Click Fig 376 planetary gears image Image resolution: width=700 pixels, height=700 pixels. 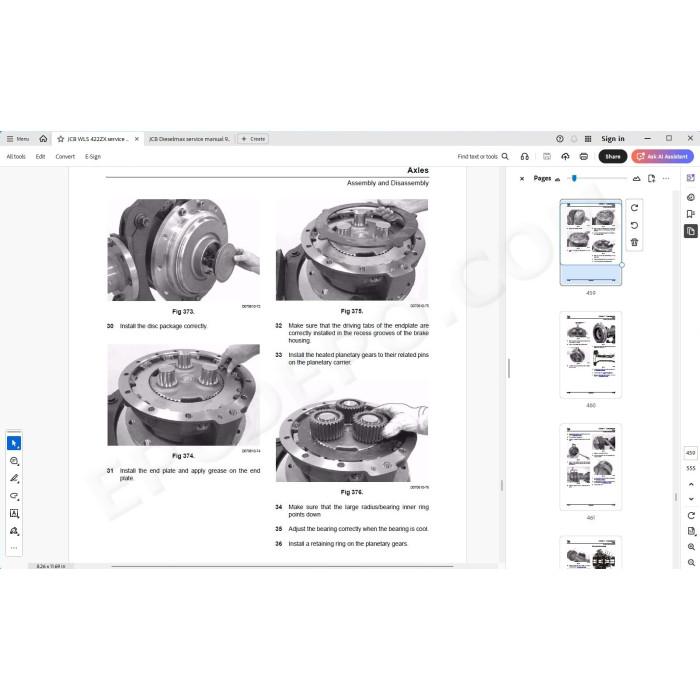[x=352, y=431]
